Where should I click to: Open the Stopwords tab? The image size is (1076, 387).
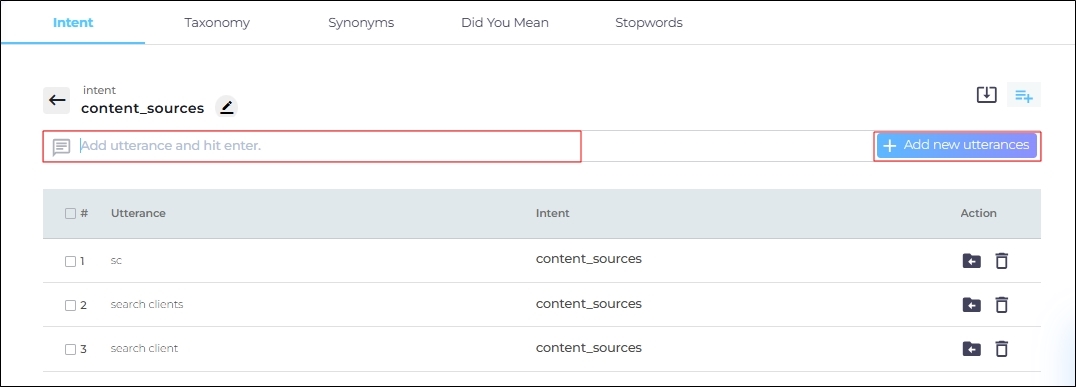click(x=648, y=23)
